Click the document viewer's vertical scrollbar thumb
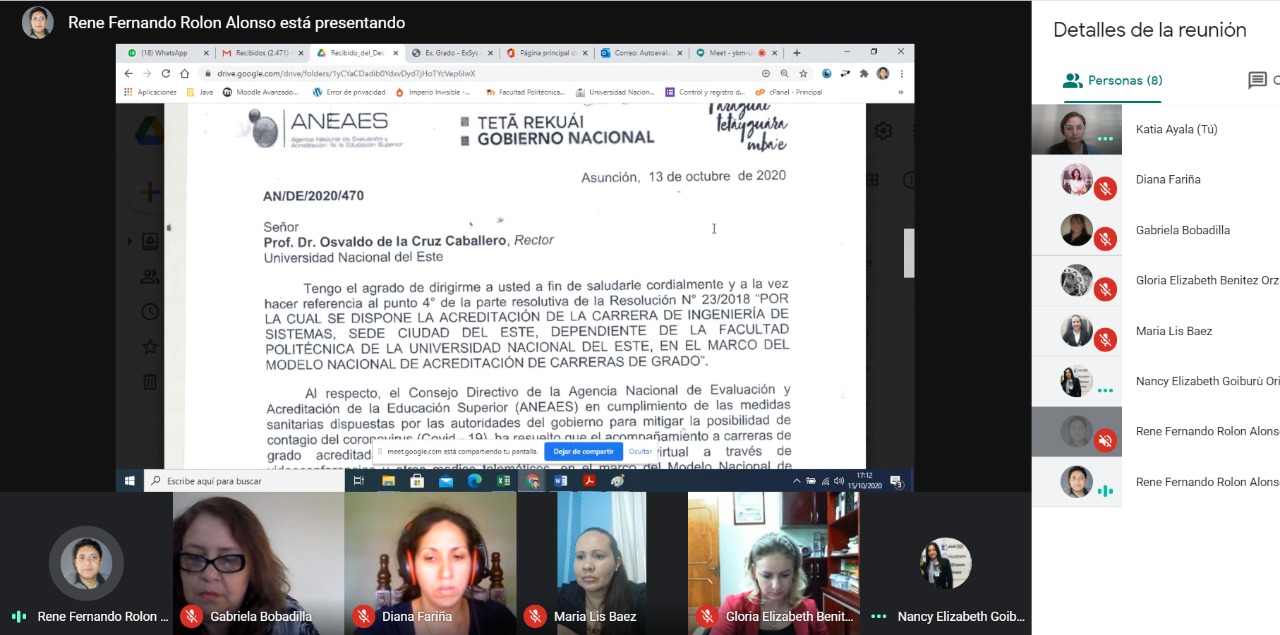The height and width of the screenshot is (635, 1280). point(909,253)
